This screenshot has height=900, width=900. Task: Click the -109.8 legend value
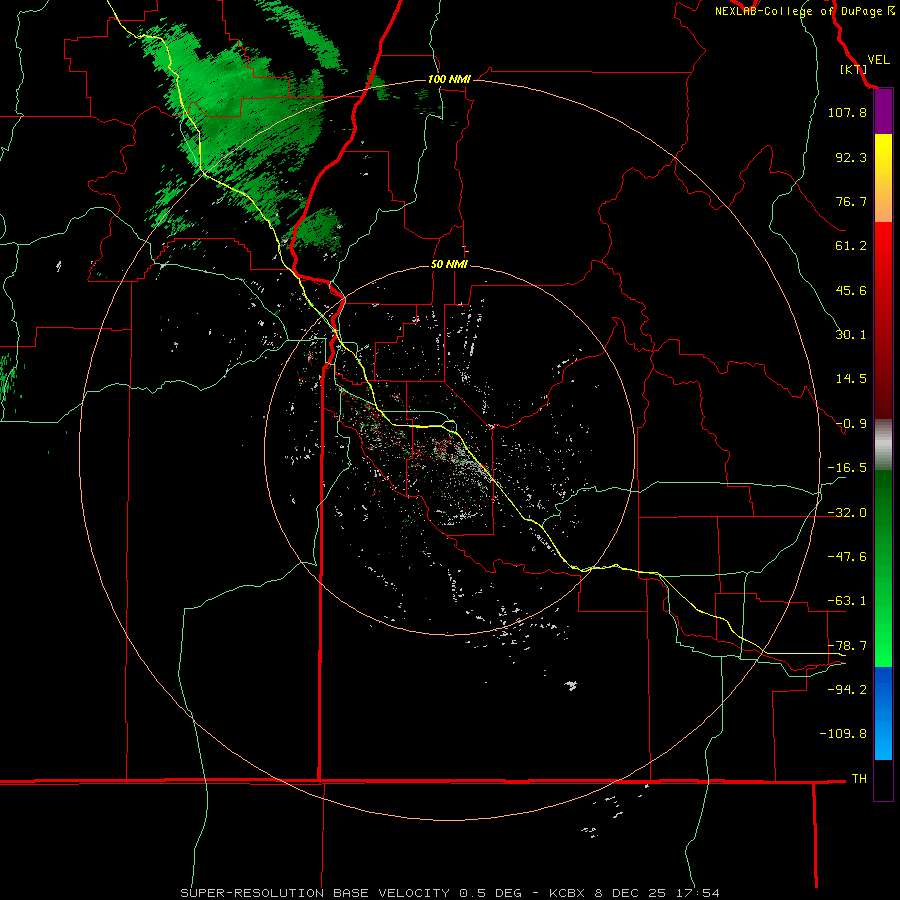pyautogui.click(x=843, y=734)
